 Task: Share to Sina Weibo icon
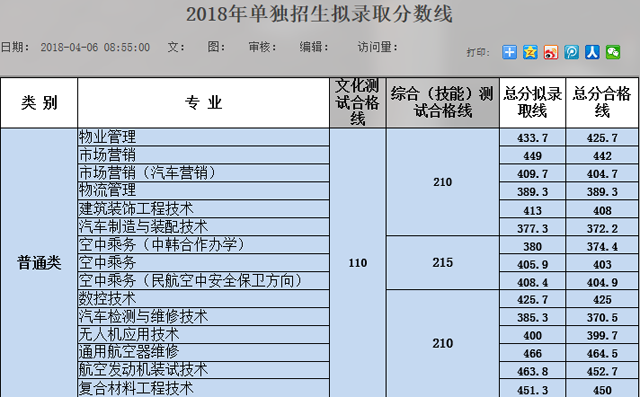click(551, 52)
